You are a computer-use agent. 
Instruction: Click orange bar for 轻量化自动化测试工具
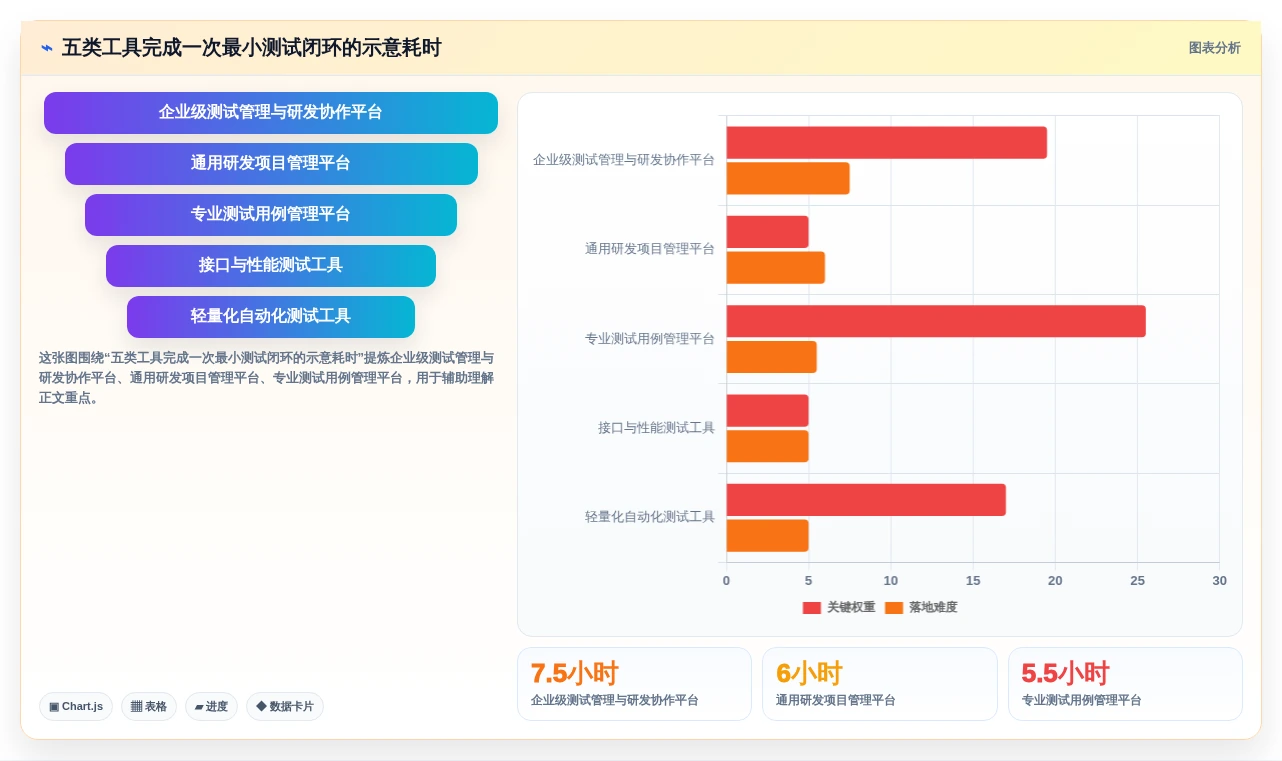(768, 536)
